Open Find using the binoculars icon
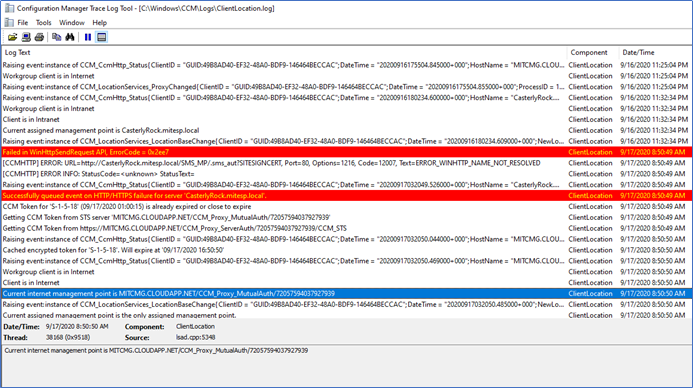This screenshot has height=388, width=693. 70,37
